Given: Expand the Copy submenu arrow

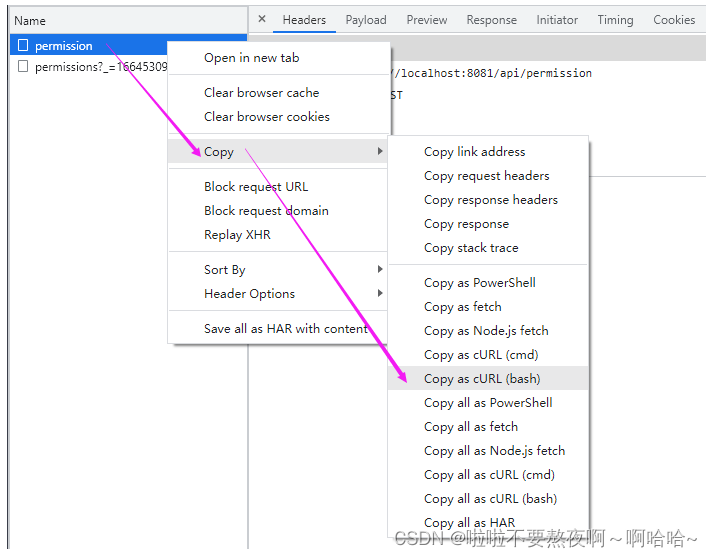Looking at the screenshot, I should pos(380,151).
